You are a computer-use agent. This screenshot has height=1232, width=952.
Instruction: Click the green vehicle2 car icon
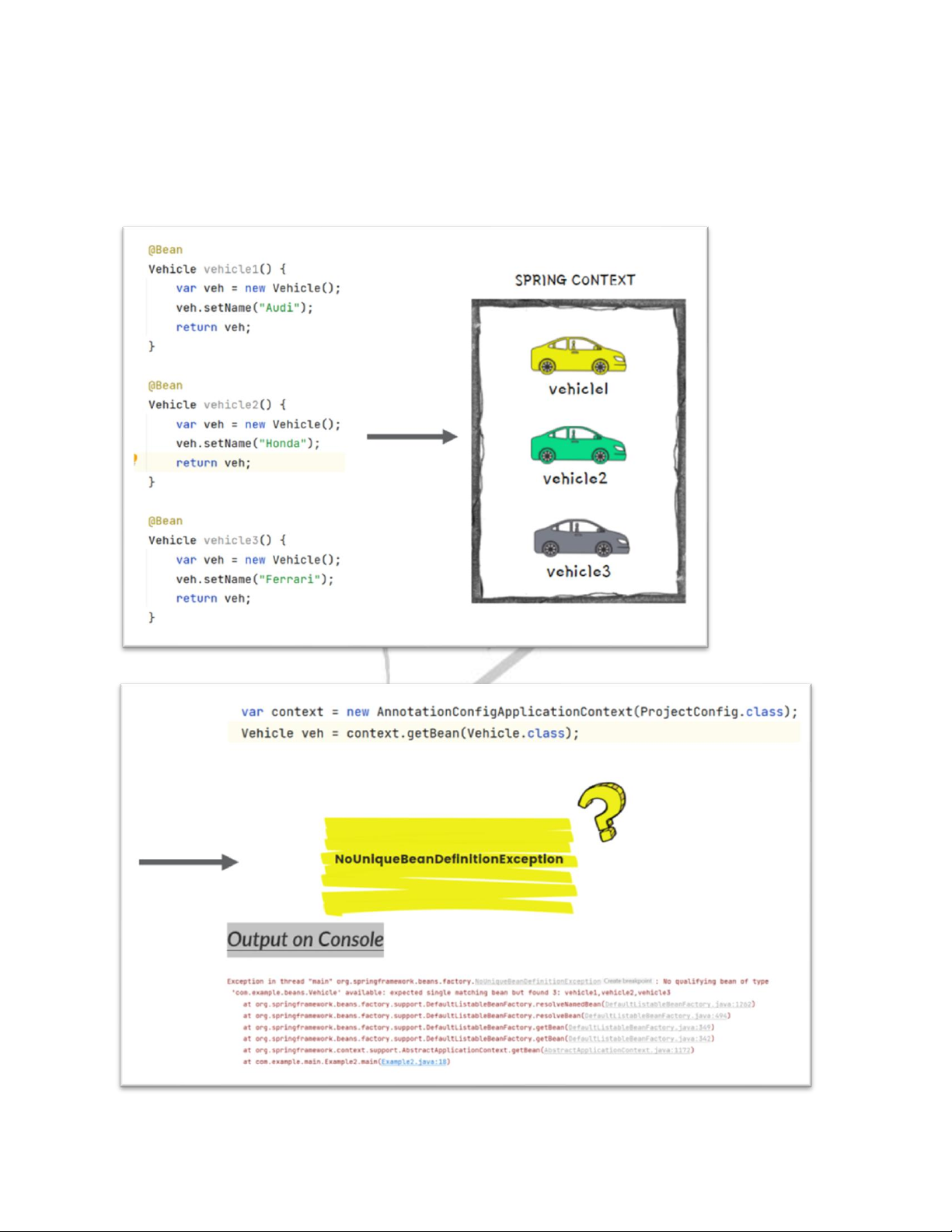pyautogui.click(x=578, y=445)
